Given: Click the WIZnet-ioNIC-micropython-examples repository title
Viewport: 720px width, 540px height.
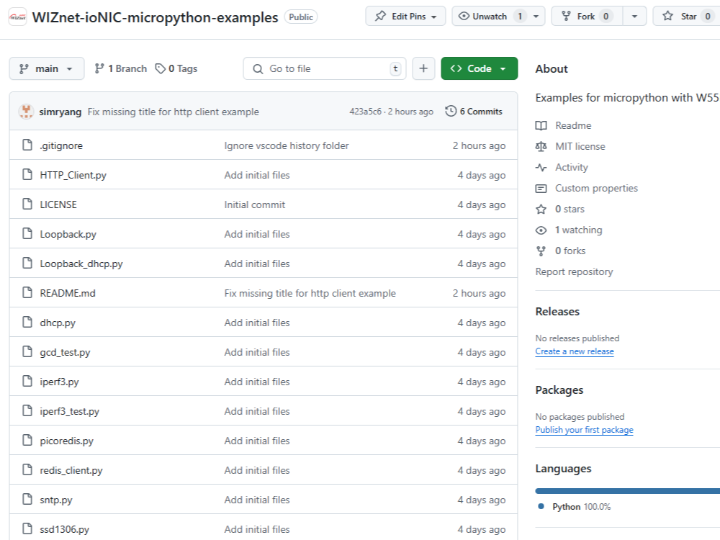Looking at the screenshot, I should coord(155,17).
